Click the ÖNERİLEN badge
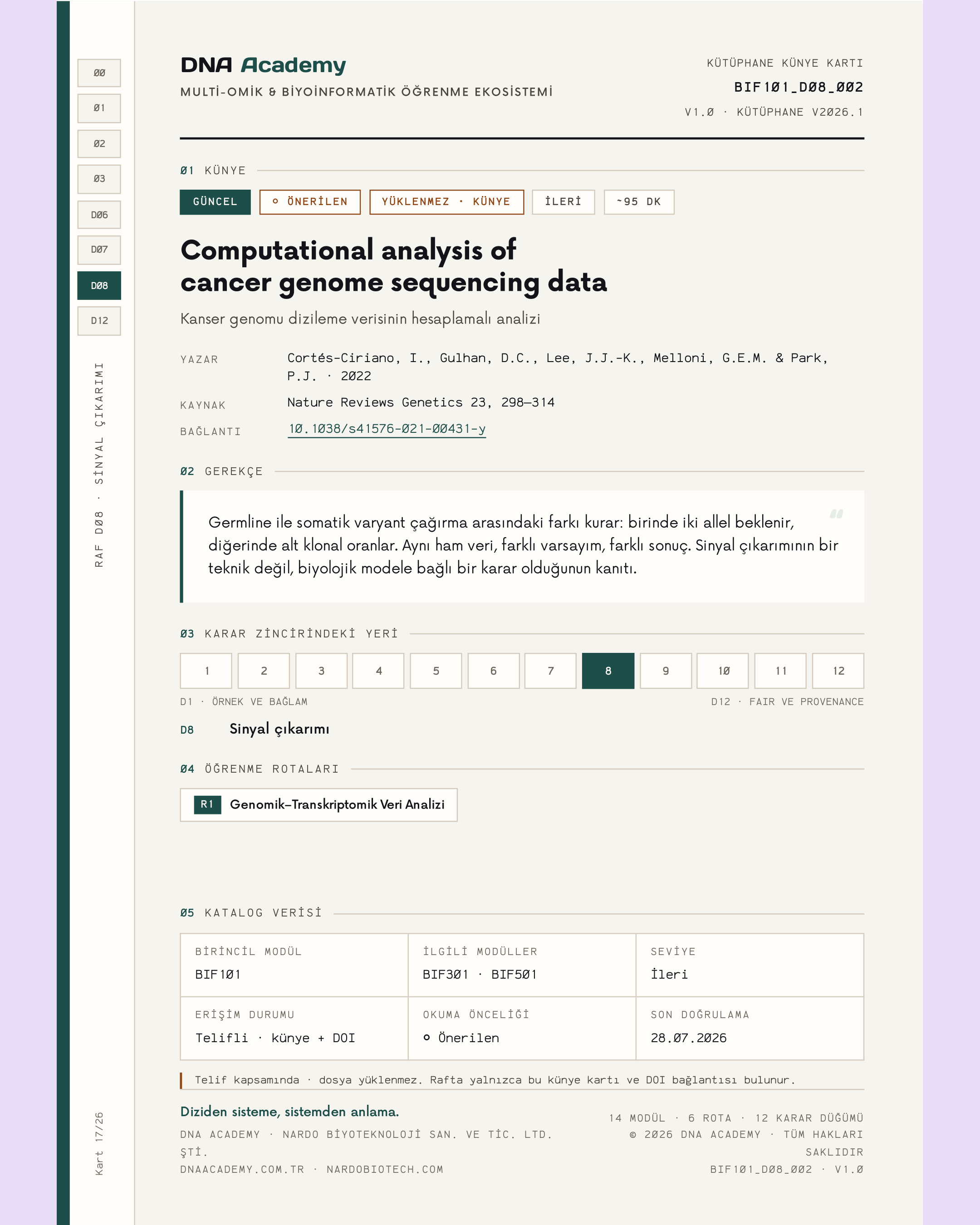 click(x=310, y=202)
